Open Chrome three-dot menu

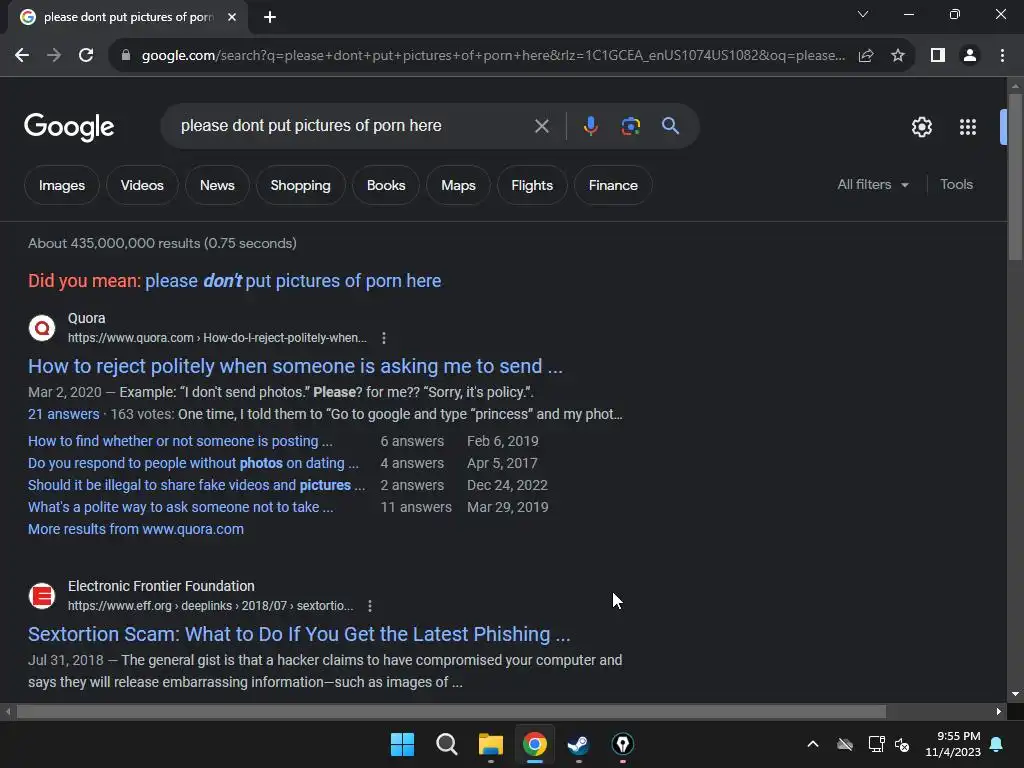(x=1002, y=56)
